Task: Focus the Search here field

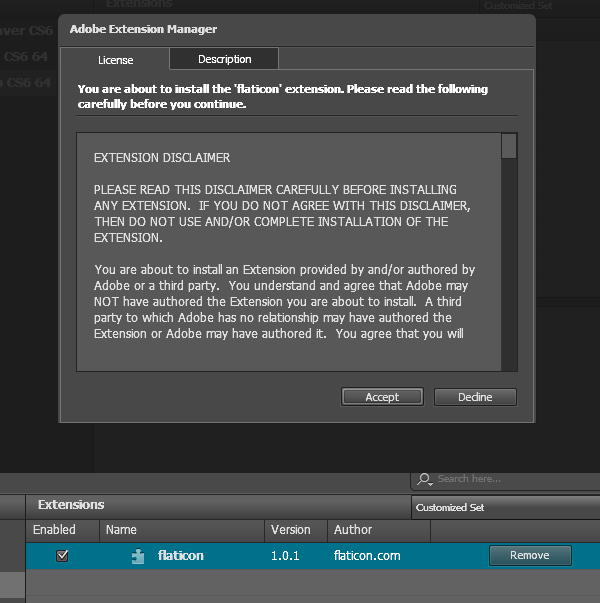Action: tap(505, 480)
